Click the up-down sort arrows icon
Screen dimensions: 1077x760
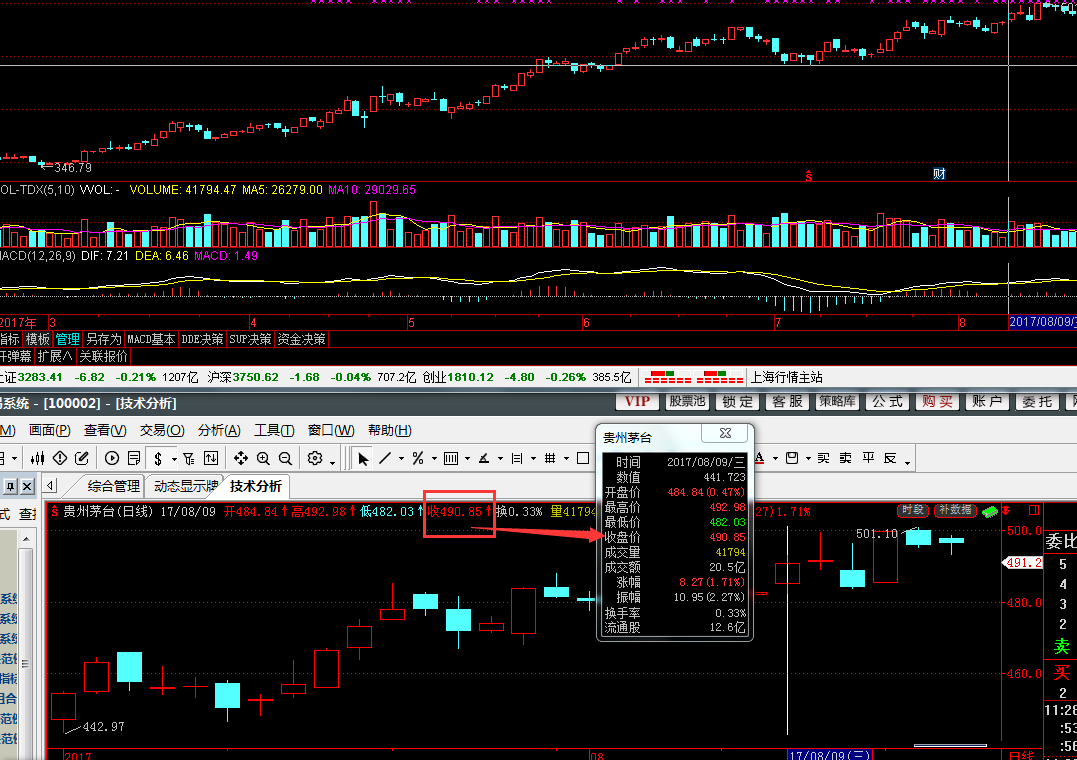point(211,458)
